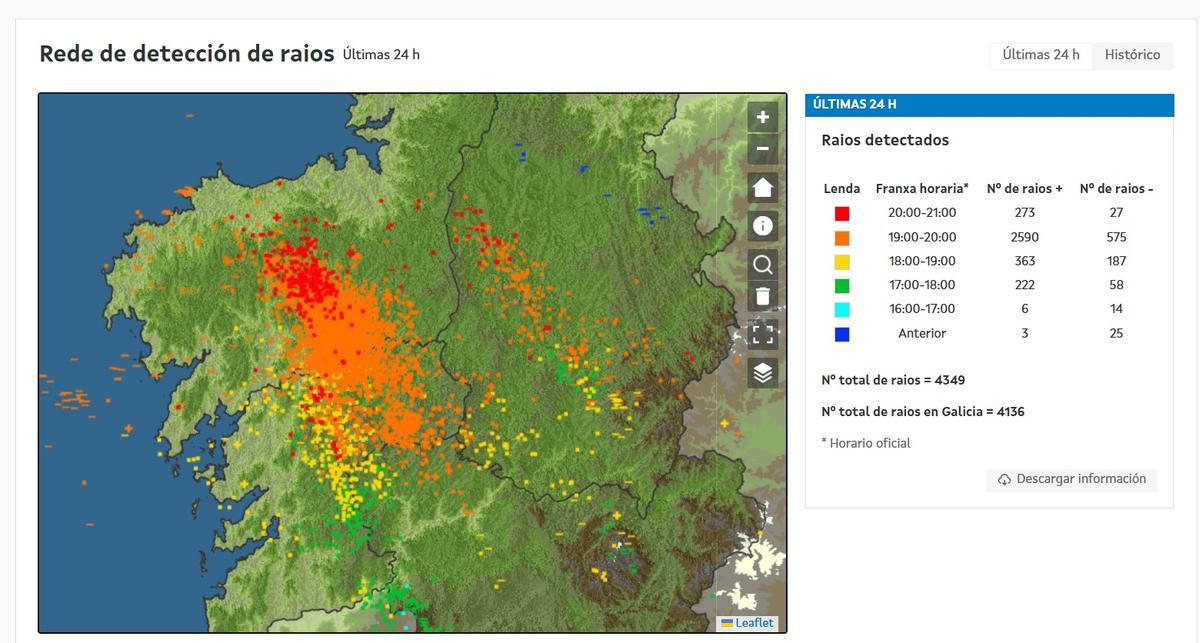Click the 575 negative rays value
The image size is (1200, 643).
[1116, 237]
